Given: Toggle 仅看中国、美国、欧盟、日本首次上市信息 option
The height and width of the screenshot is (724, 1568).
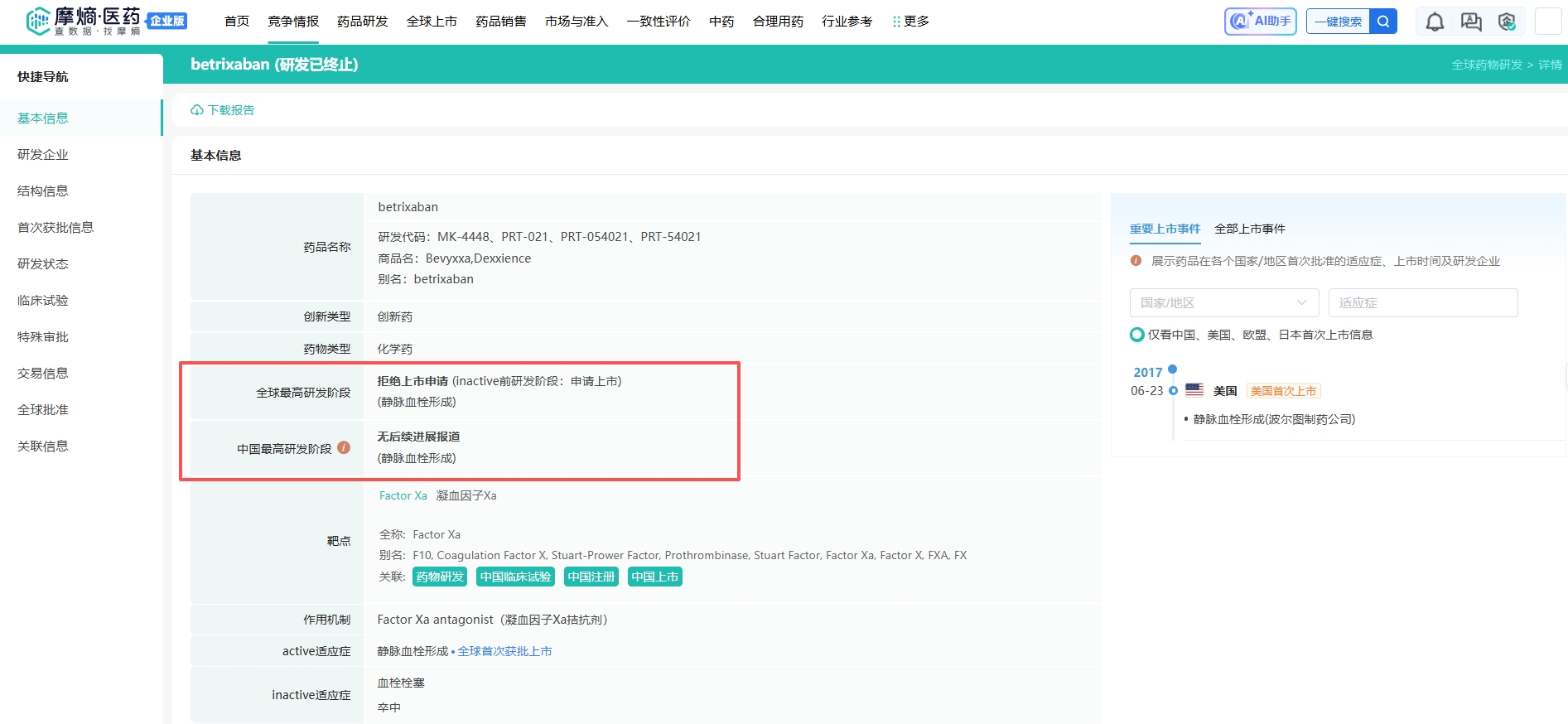Looking at the screenshot, I should tap(1137, 335).
